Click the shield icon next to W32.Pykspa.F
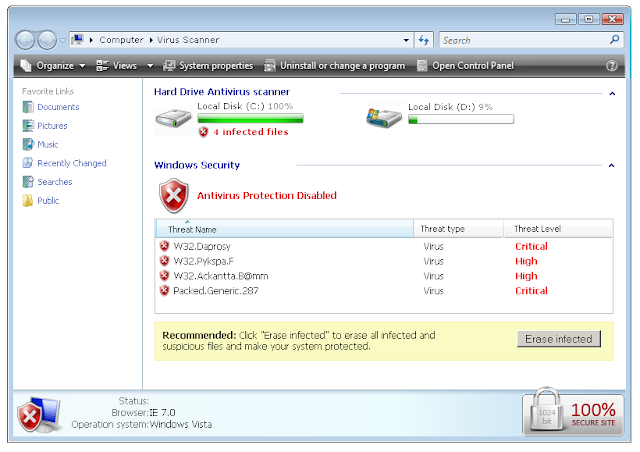The height and width of the screenshot is (452, 640). 164,261
